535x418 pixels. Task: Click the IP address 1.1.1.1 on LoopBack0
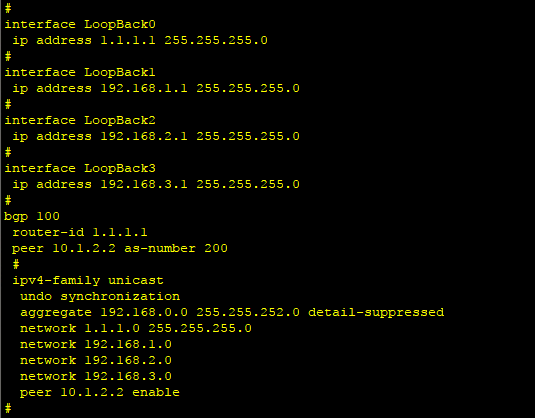click(x=128, y=40)
